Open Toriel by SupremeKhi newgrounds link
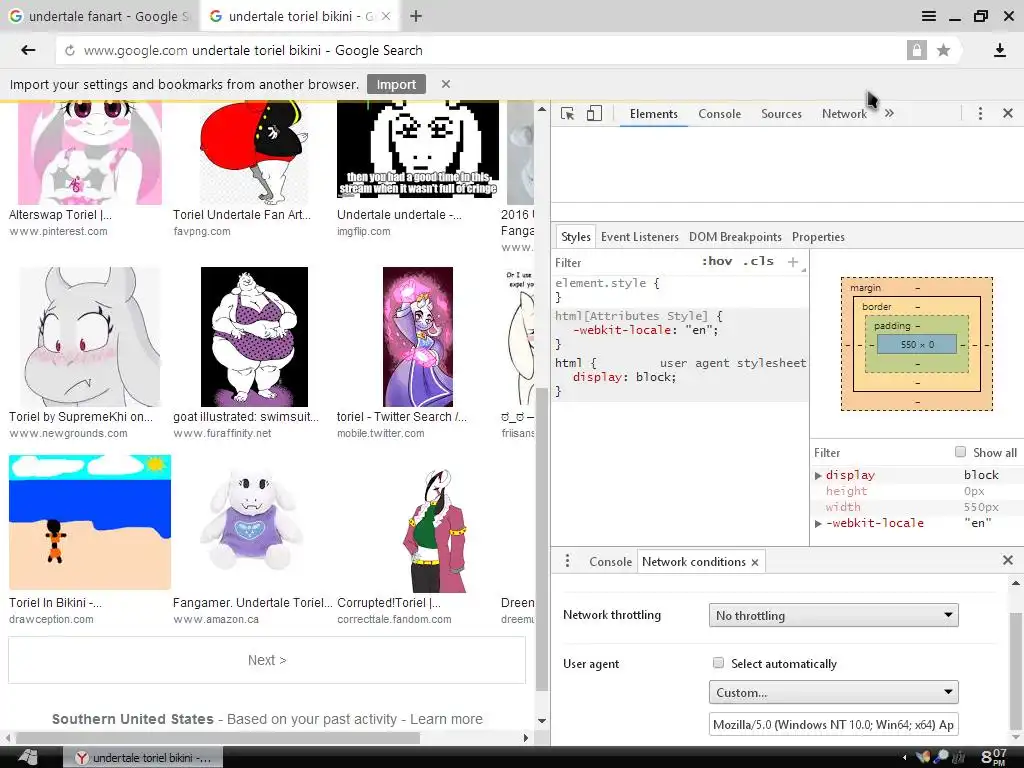The width and height of the screenshot is (1024, 768). click(81, 417)
